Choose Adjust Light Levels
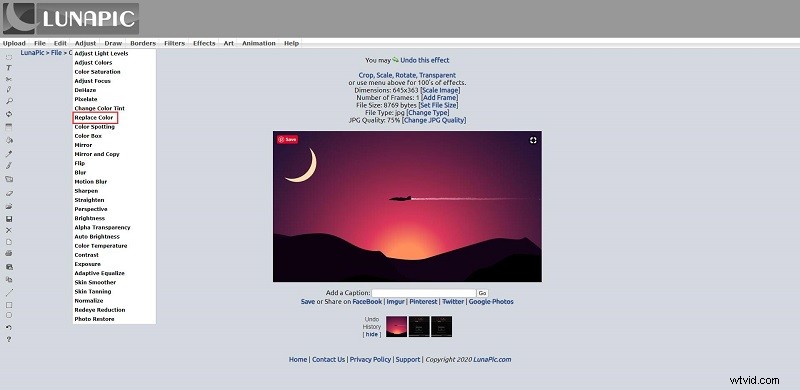This screenshot has width=800, height=390. [102, 54]
